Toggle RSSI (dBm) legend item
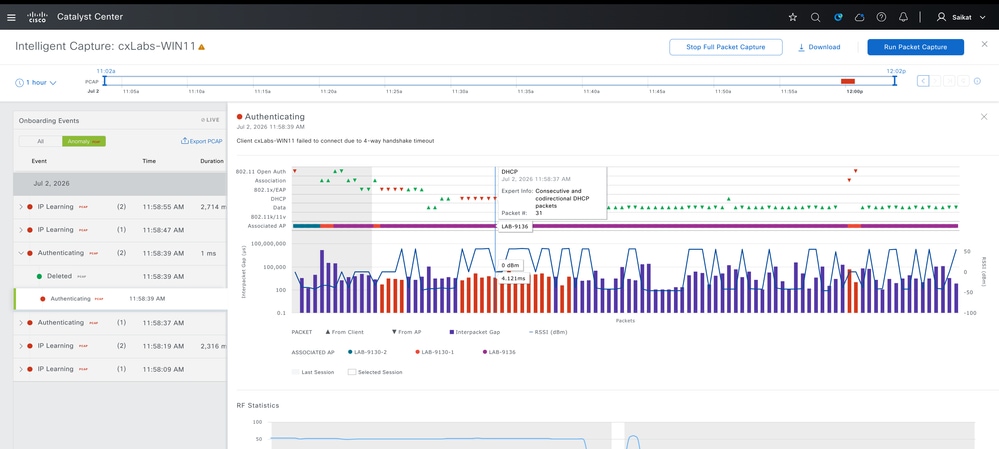Viewport: 999px width, 449px height. click(548, 332)
